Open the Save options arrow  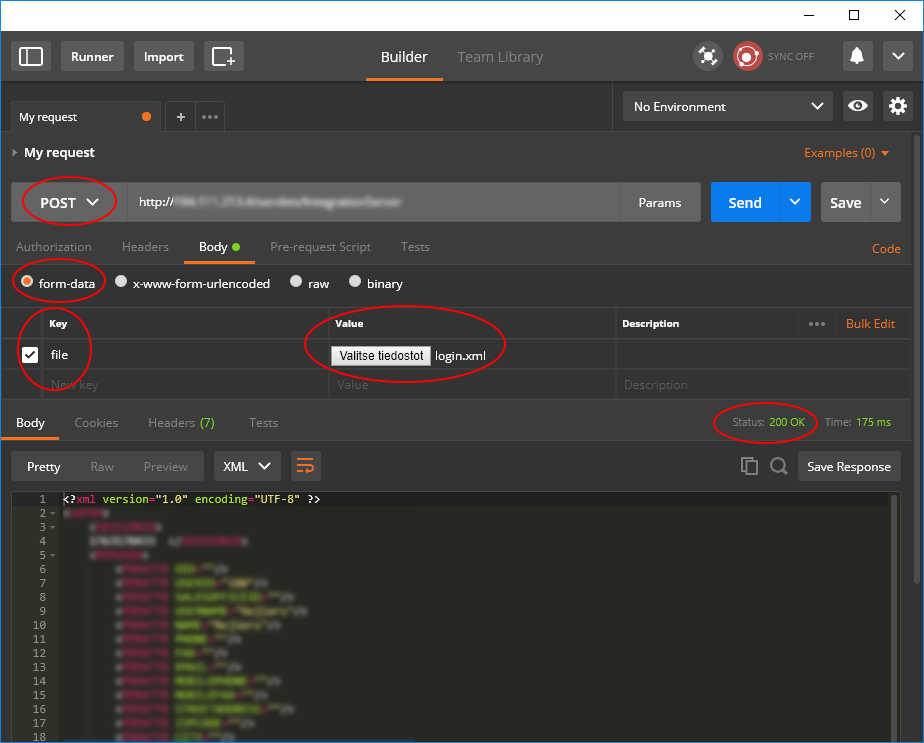pos(885,202)
